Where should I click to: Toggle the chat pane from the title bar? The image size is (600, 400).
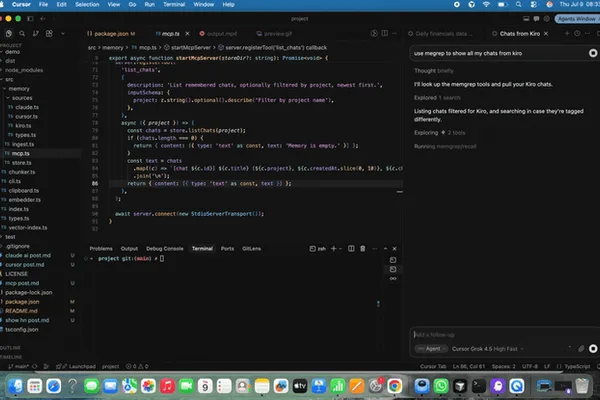coord(536,18)
